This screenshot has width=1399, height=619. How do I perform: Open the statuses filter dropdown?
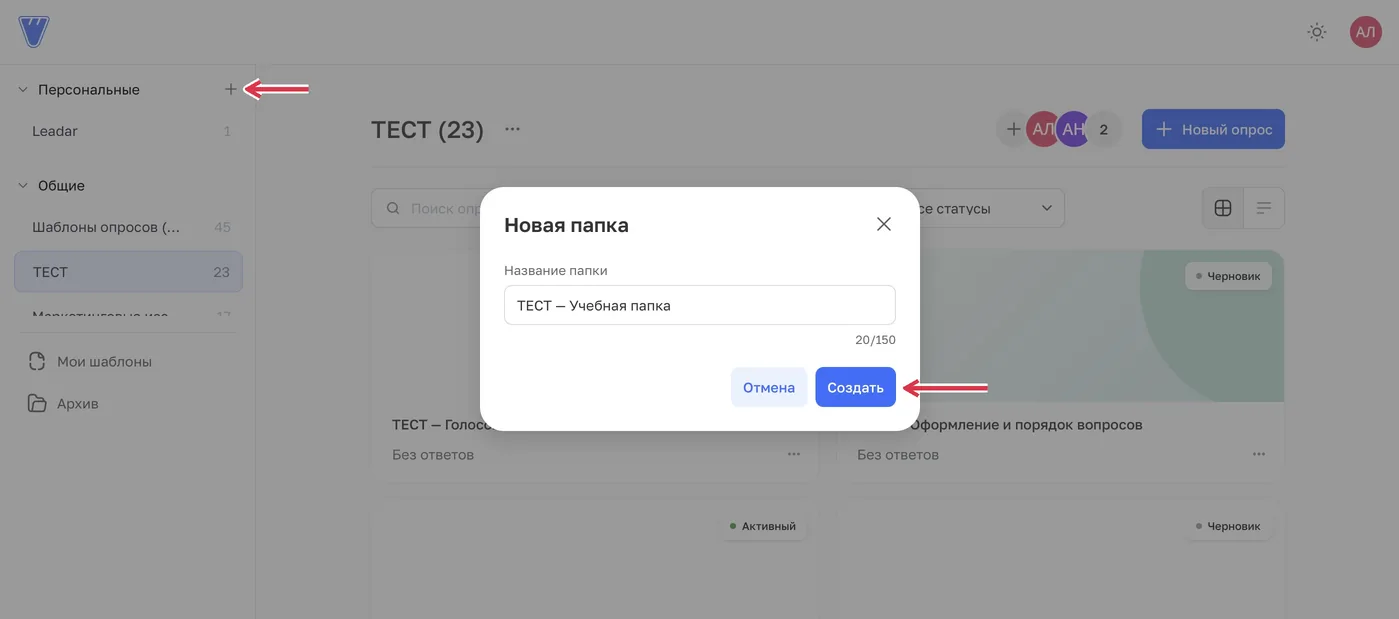[x=990, y=208]
